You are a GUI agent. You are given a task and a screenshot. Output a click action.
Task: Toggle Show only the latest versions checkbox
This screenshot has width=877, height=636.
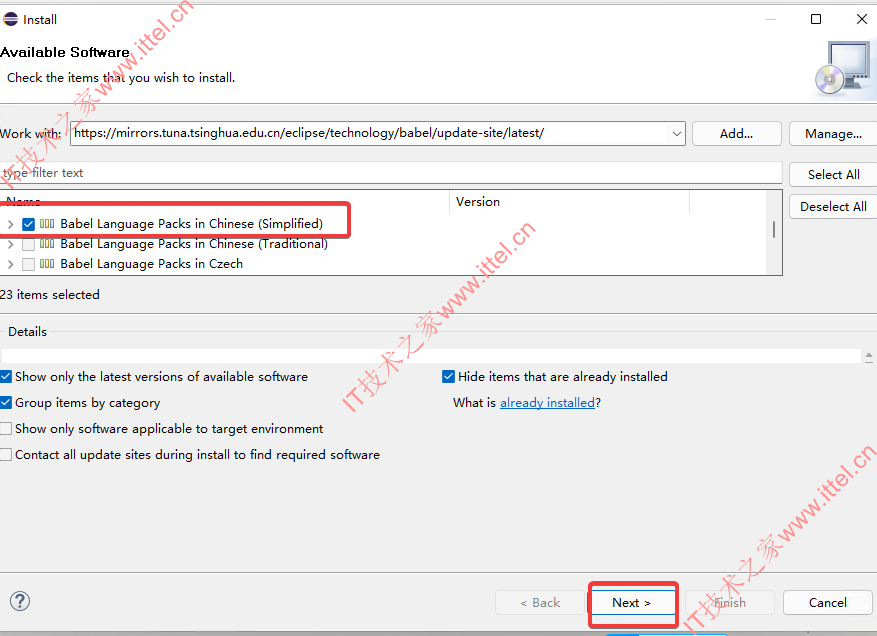click(6, 376)
